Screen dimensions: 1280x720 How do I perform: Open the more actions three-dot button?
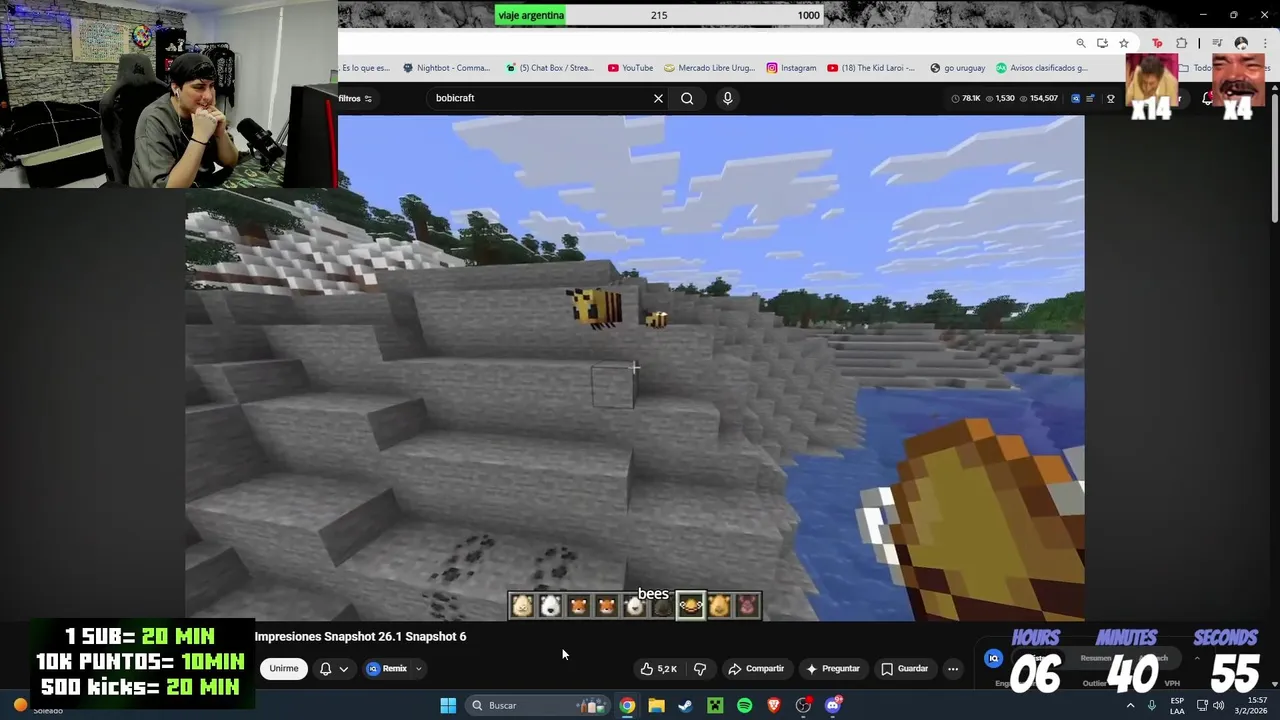pos(953,668)
